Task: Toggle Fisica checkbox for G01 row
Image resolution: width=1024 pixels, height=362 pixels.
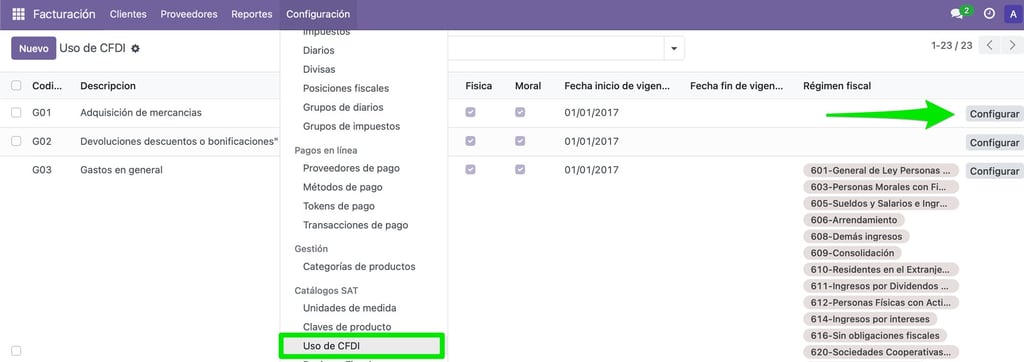Action: pos(470,112)
